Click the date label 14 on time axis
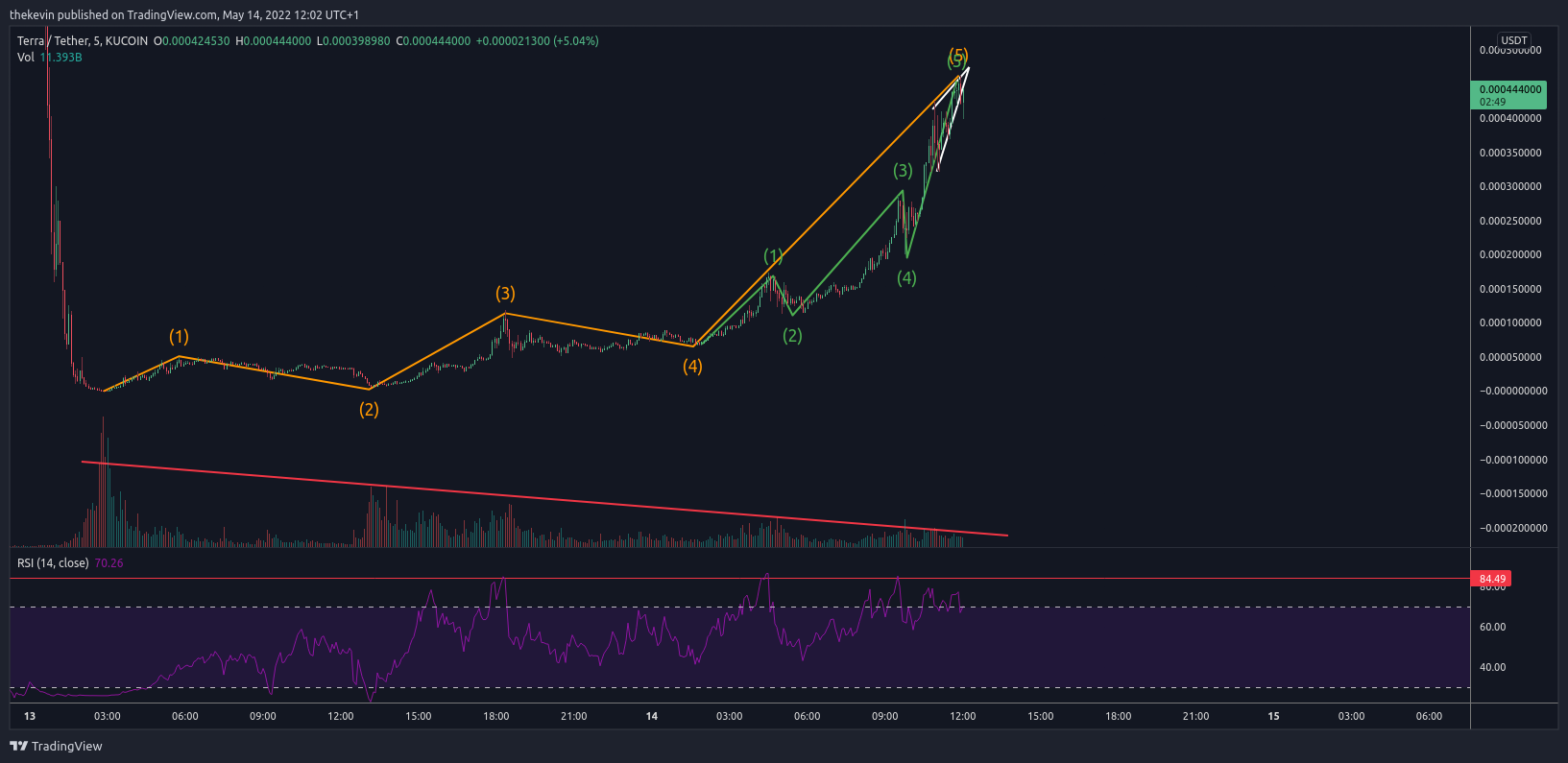Screen dimensions: 1568x763 pos(652,716)
